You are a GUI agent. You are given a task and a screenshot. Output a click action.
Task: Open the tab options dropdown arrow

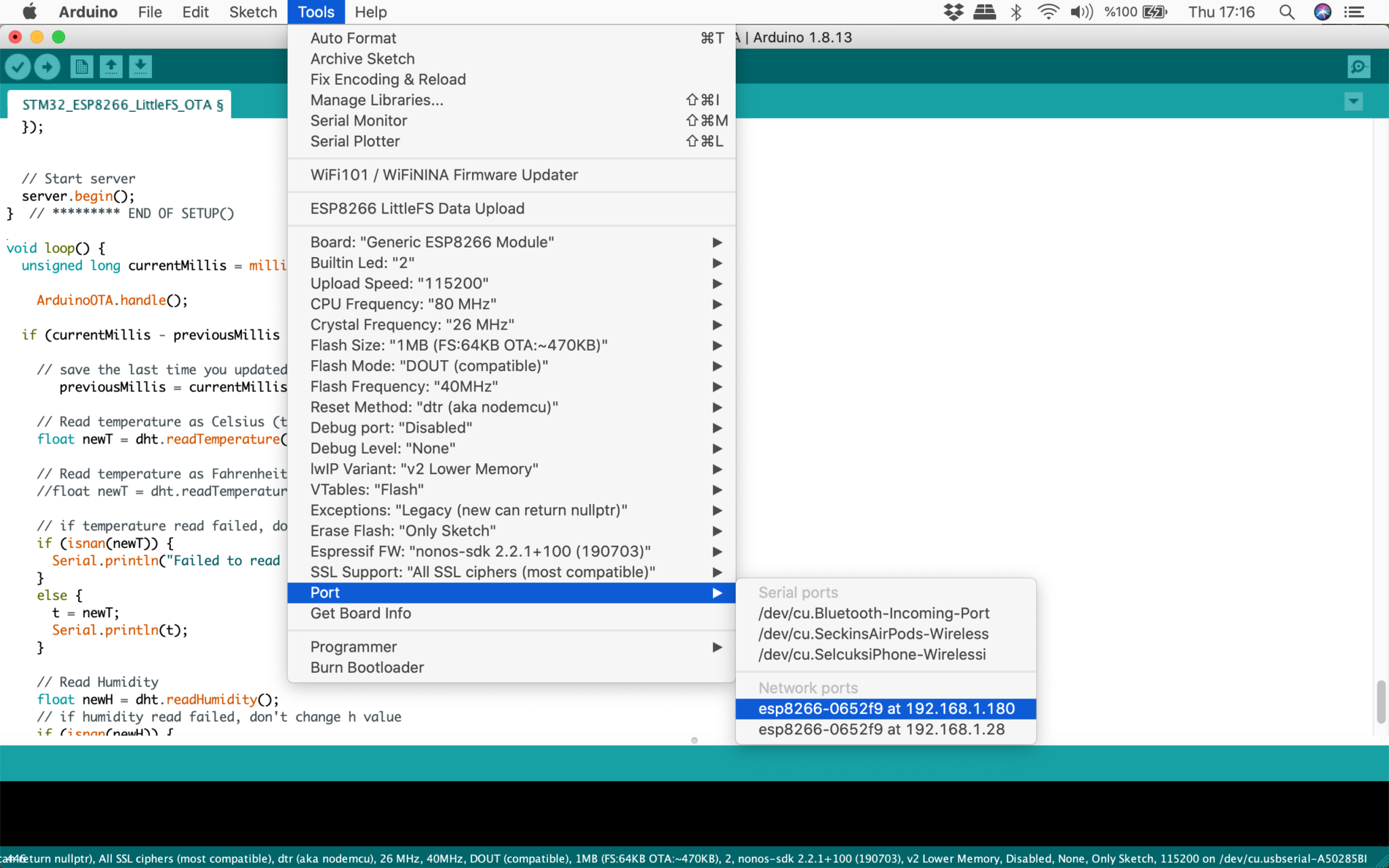pos(1354,102)
